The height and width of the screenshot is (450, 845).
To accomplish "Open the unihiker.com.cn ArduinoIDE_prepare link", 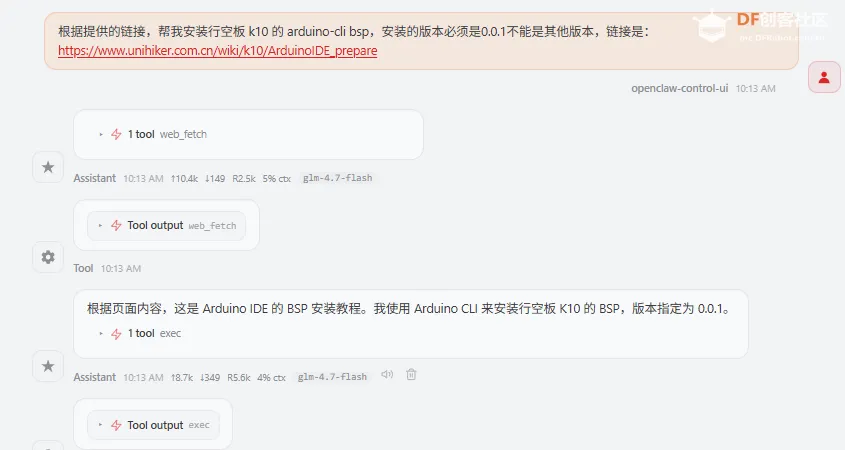I will point(217,51).
